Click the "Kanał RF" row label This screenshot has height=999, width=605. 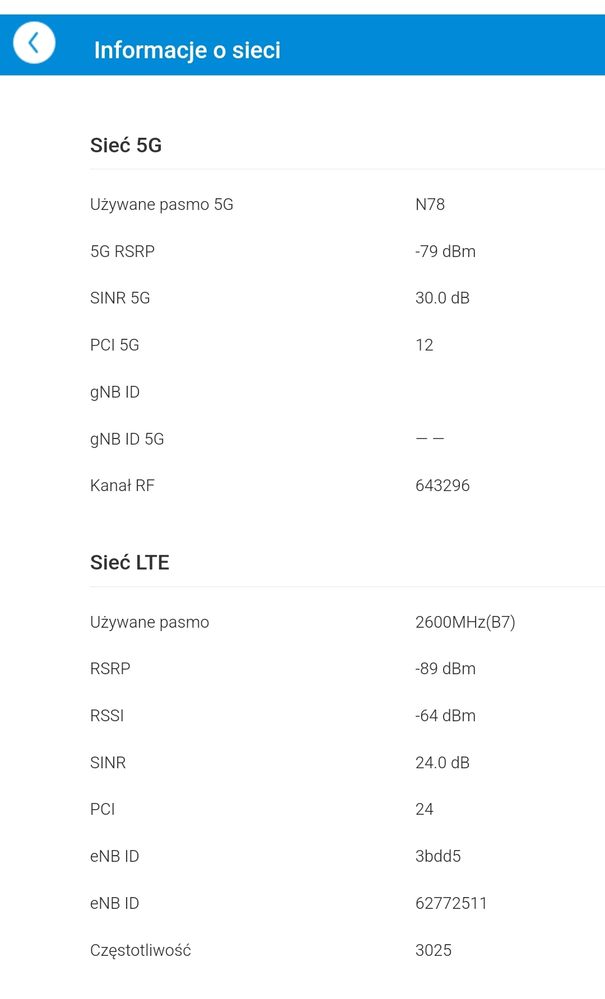click(x=122, y=486)
